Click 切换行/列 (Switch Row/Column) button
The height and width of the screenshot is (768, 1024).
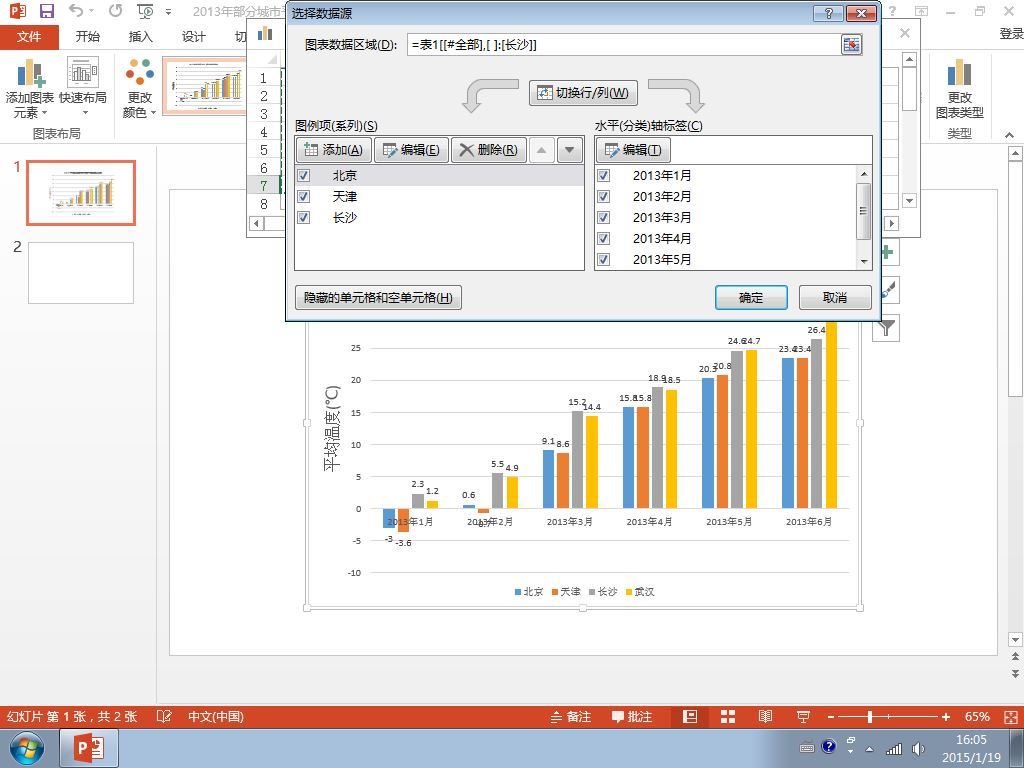point(583,93)
